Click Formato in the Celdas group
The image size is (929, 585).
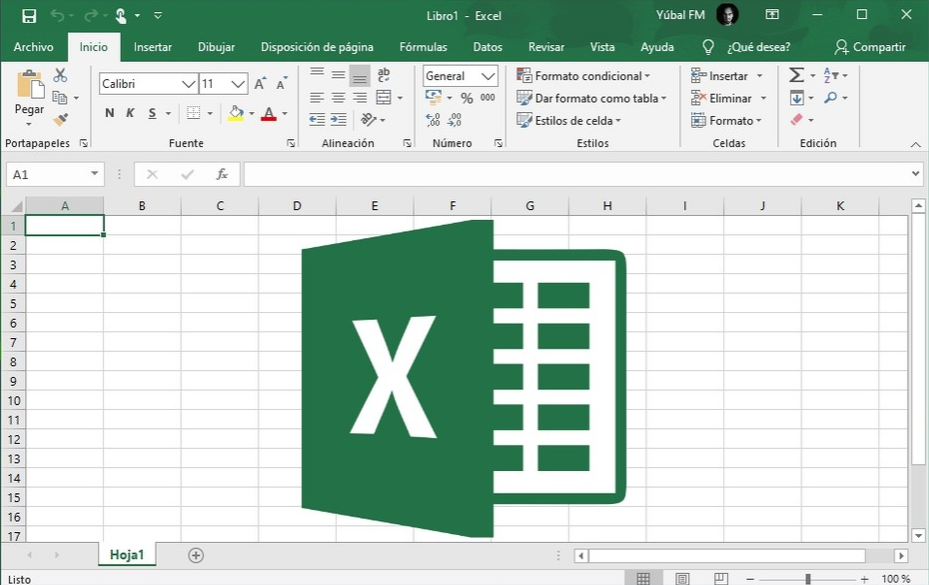[x=726, y=120]
